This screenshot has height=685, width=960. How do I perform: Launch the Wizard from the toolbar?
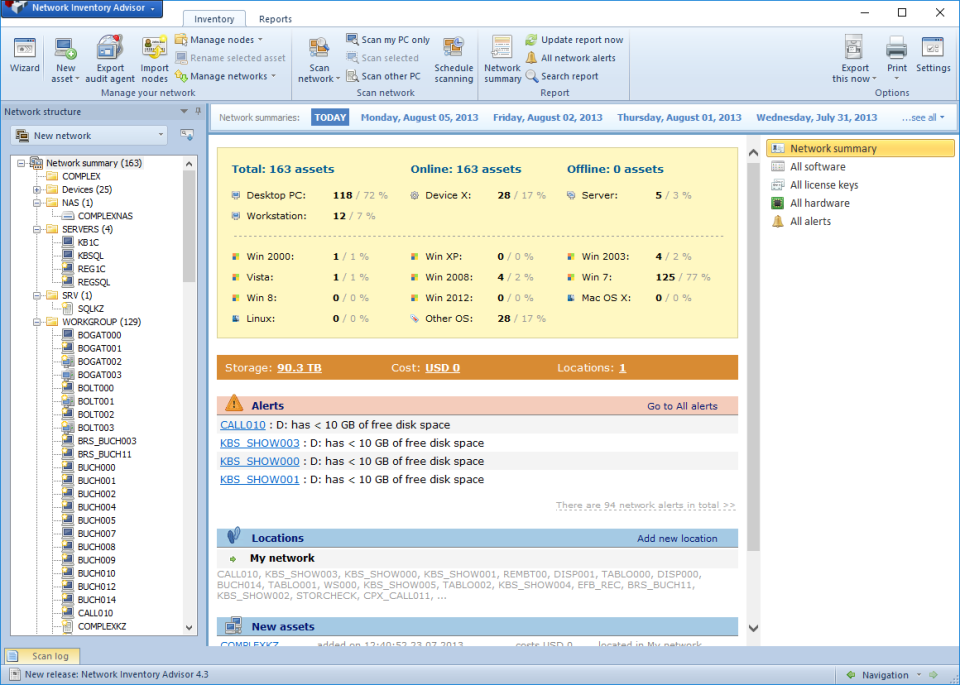24,55
